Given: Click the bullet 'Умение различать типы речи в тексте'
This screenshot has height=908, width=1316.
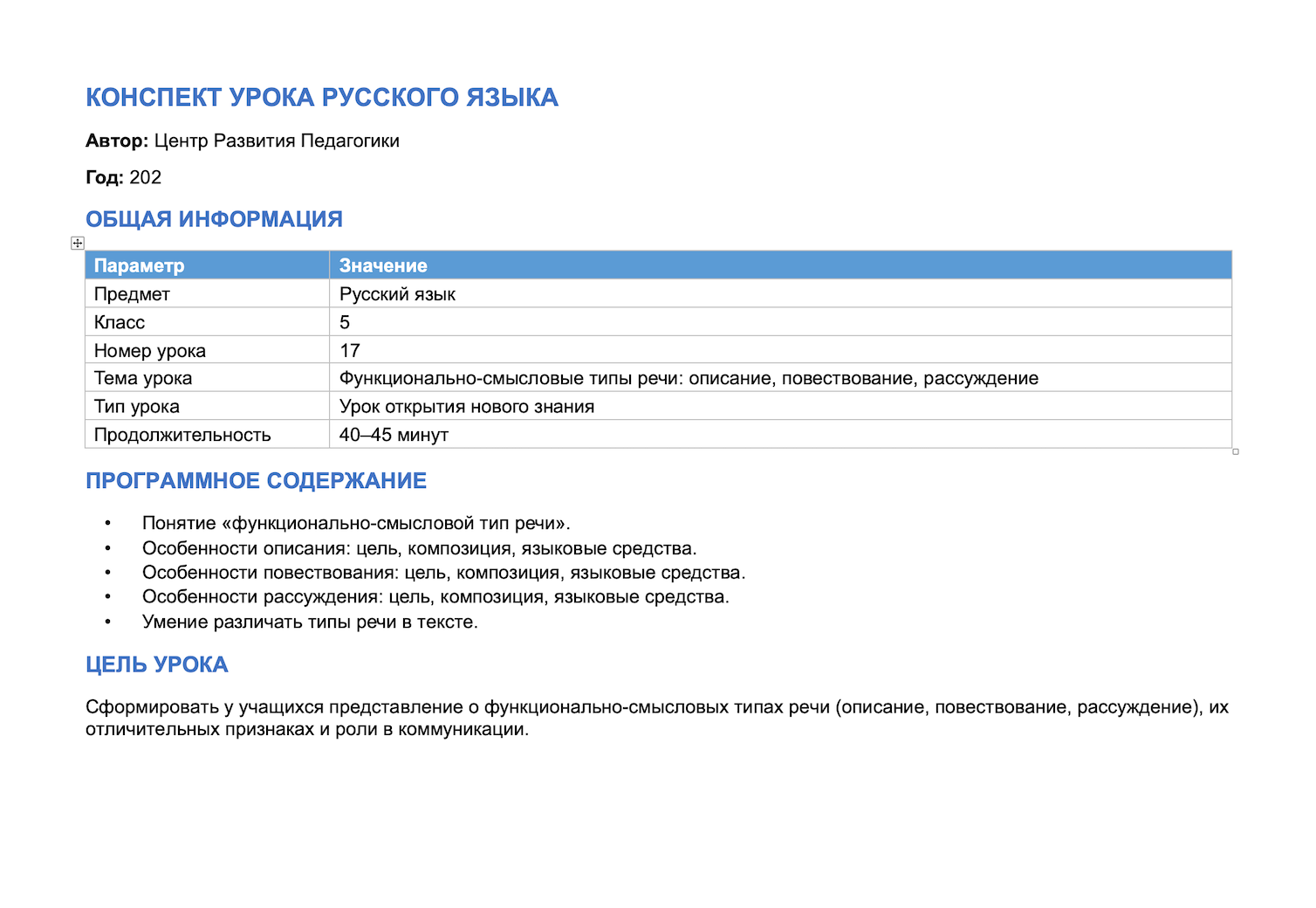Looking at the screenshot, I should click(310, 622).
